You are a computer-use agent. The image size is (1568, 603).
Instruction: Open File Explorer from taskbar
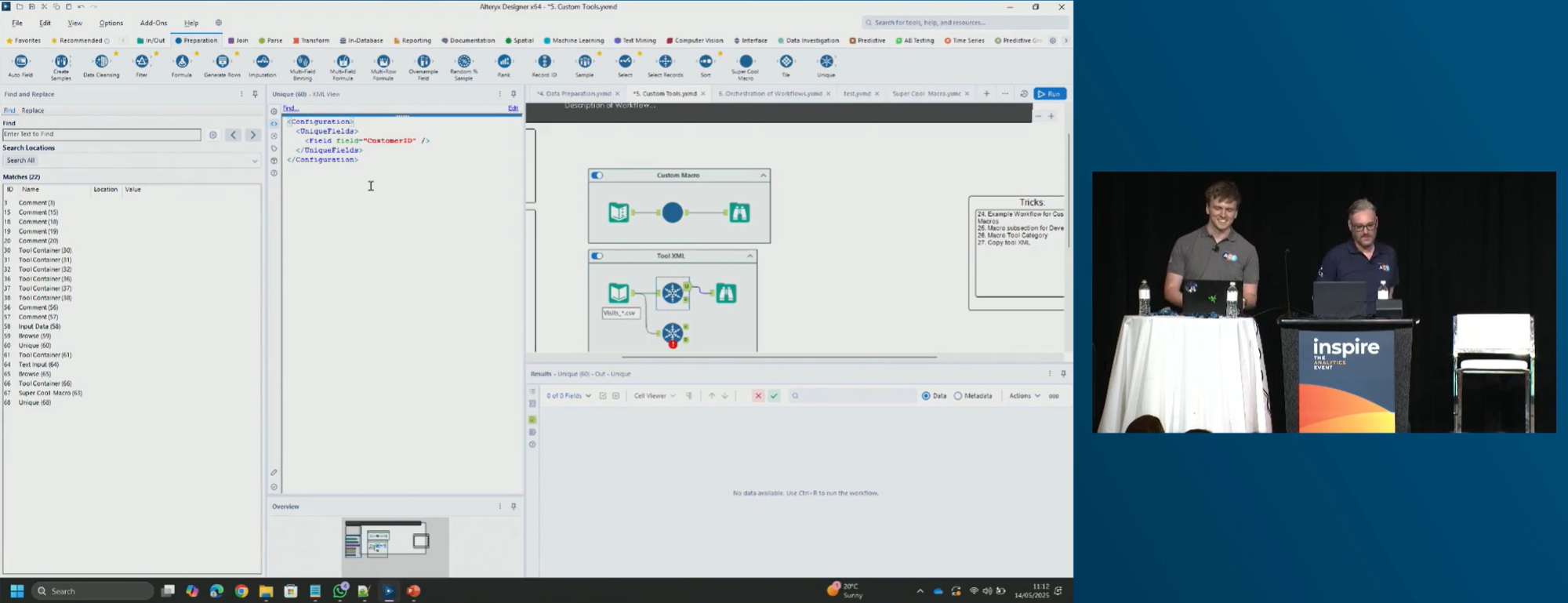click(266, 590)
